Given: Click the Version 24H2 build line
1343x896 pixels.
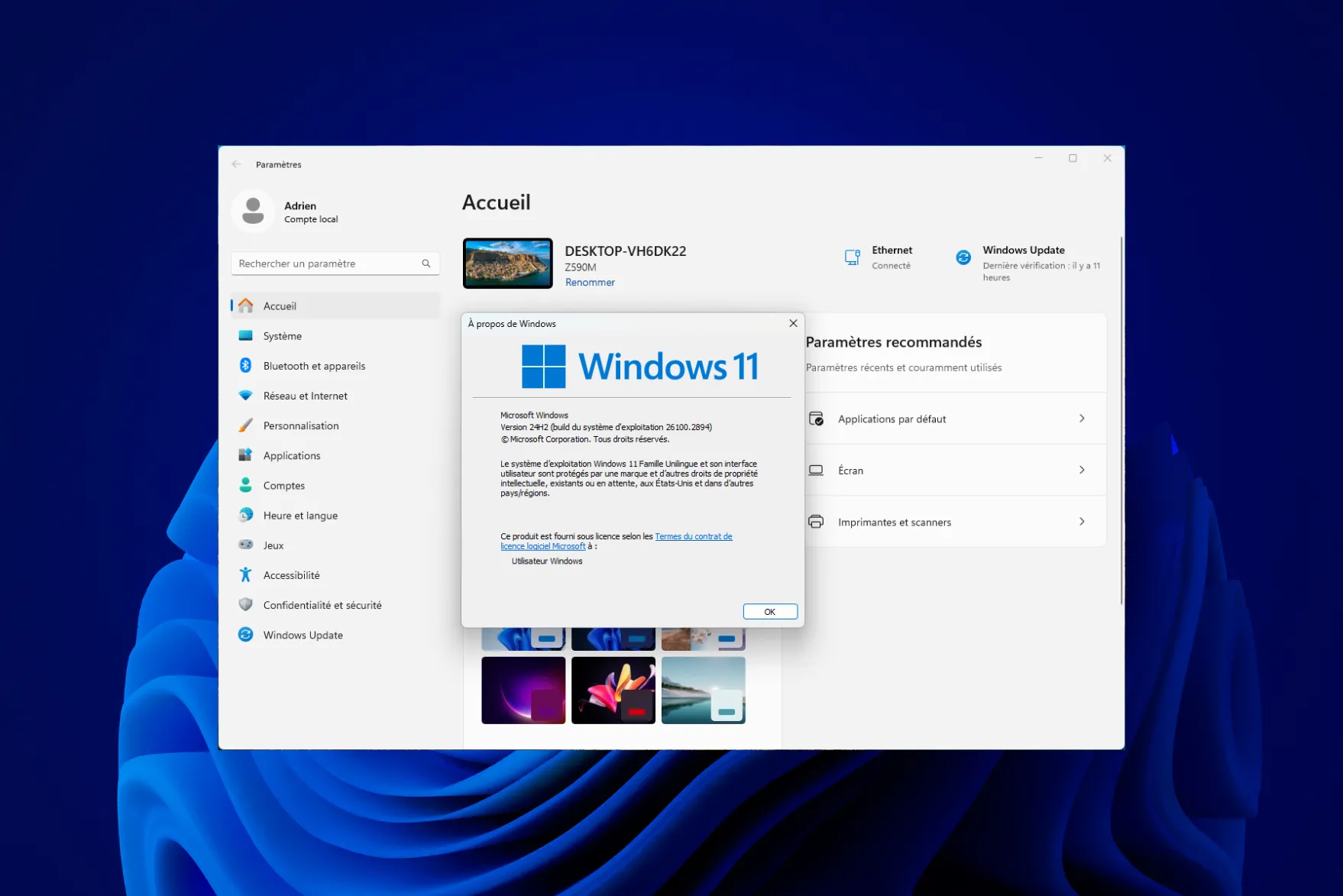Looking at the screenshot, I should click(606, 427).
